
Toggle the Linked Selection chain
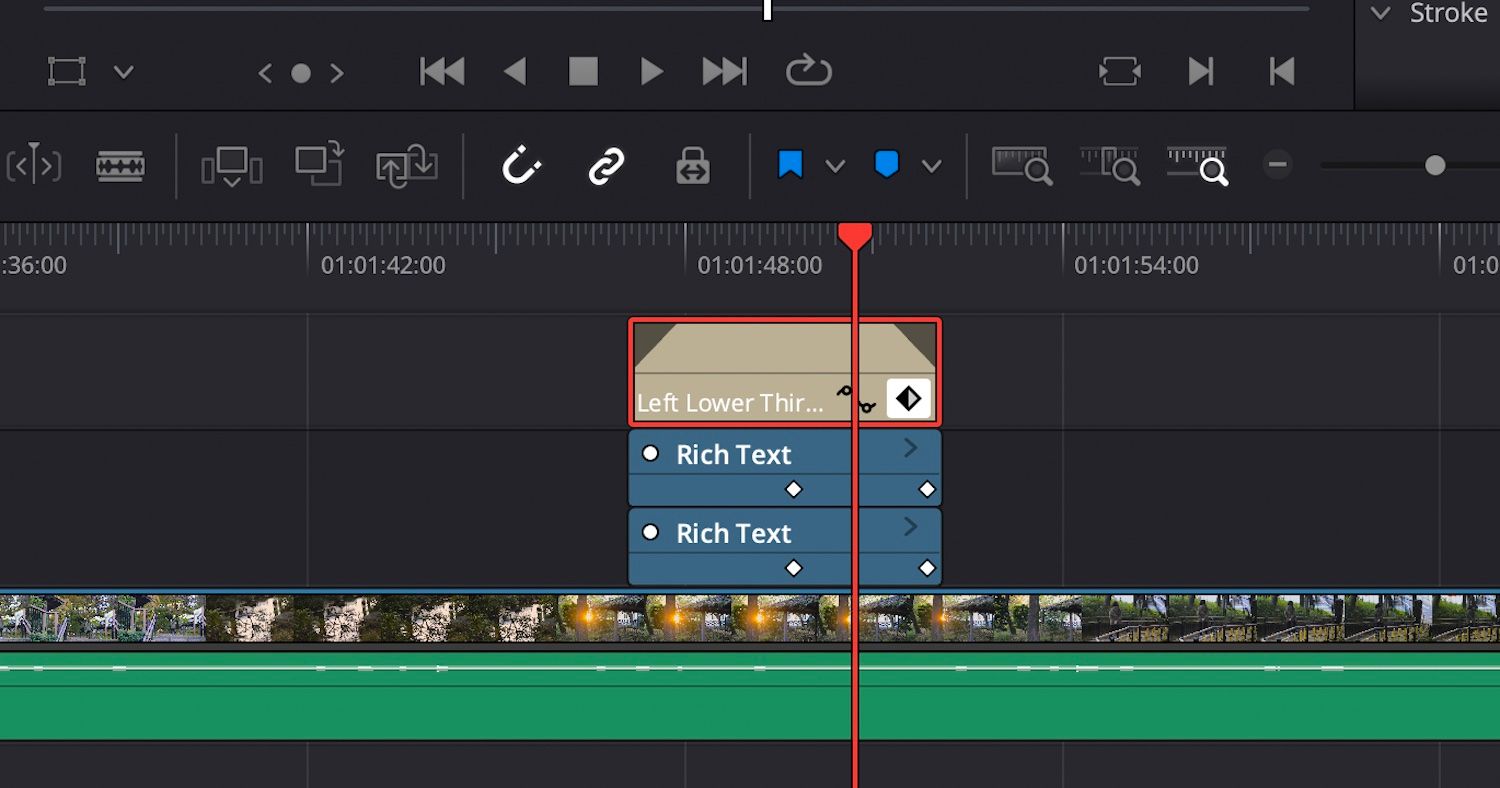pyautogui.click(x=606, y=166)
